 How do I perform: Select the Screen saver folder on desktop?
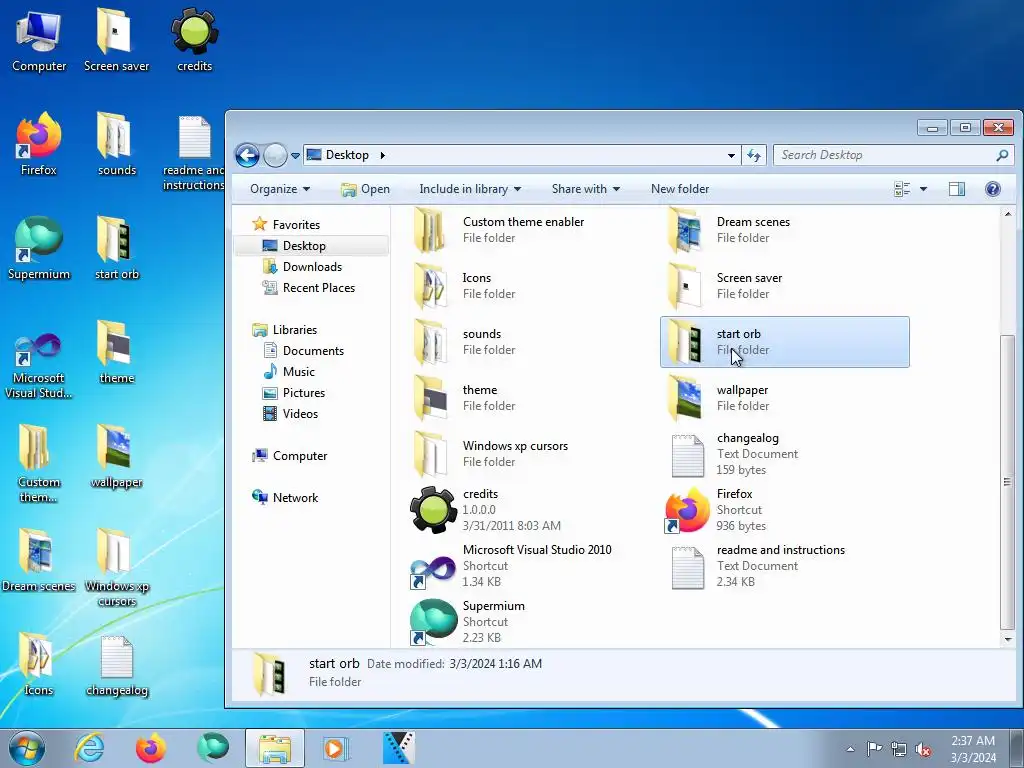click(x=116, y=40)
